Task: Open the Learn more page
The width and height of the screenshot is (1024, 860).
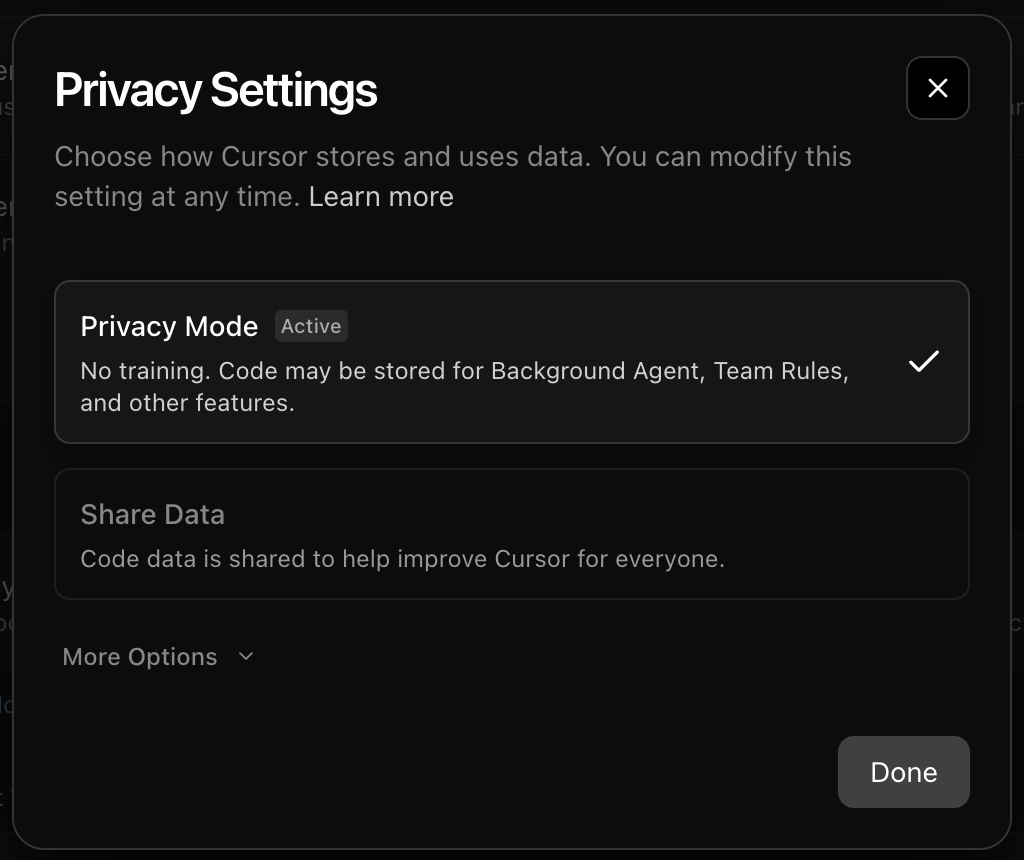Action: [x=380, y=196]
